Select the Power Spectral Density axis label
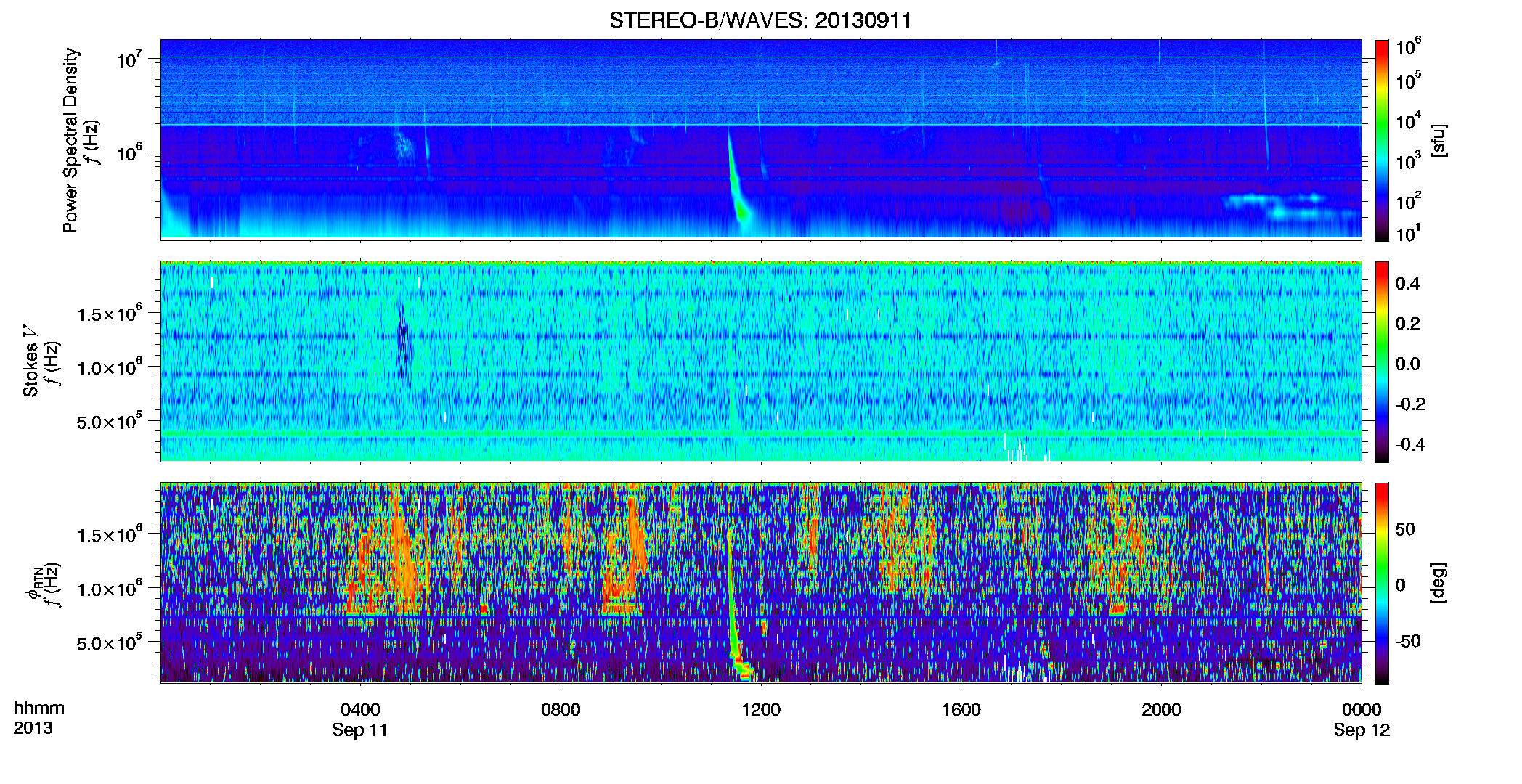The width and height of the screenshot is (1522, 784). point(70,140)
